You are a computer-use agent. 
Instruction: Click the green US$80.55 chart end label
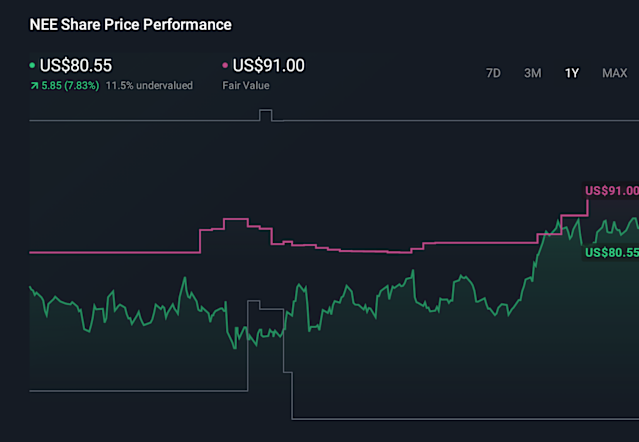610,252
